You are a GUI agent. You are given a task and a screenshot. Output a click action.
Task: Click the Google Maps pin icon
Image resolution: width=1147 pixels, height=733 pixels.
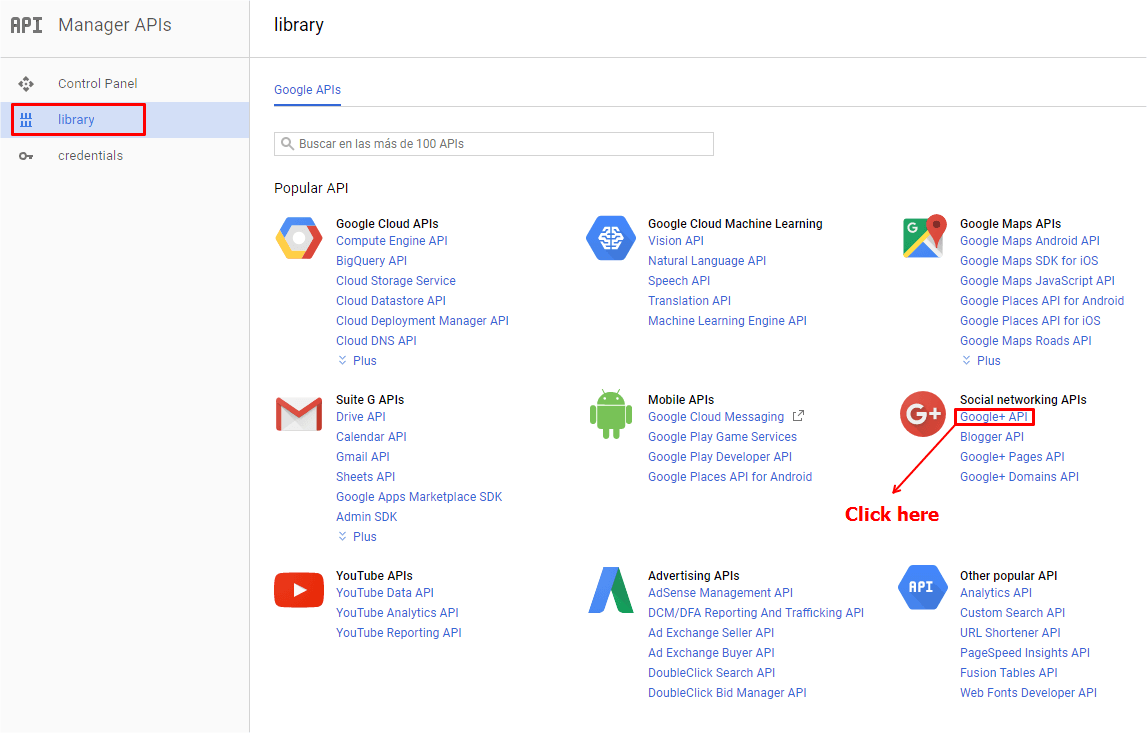923,237
